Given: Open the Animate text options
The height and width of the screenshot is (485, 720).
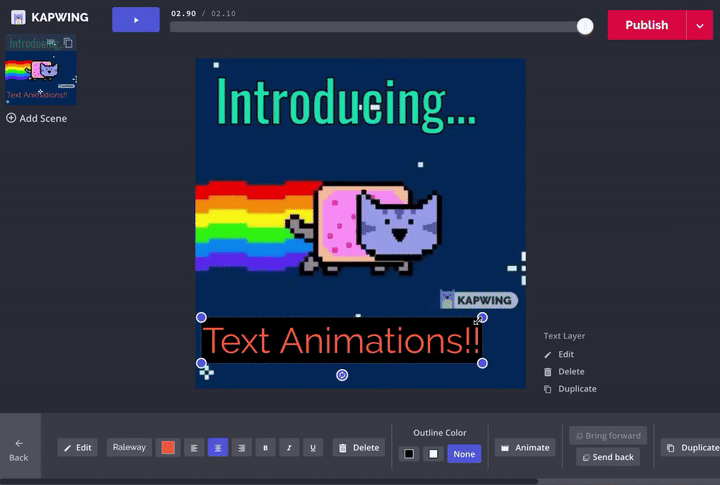Looking at the screenshot, I should pyautogui.click(x=525, y=448).
